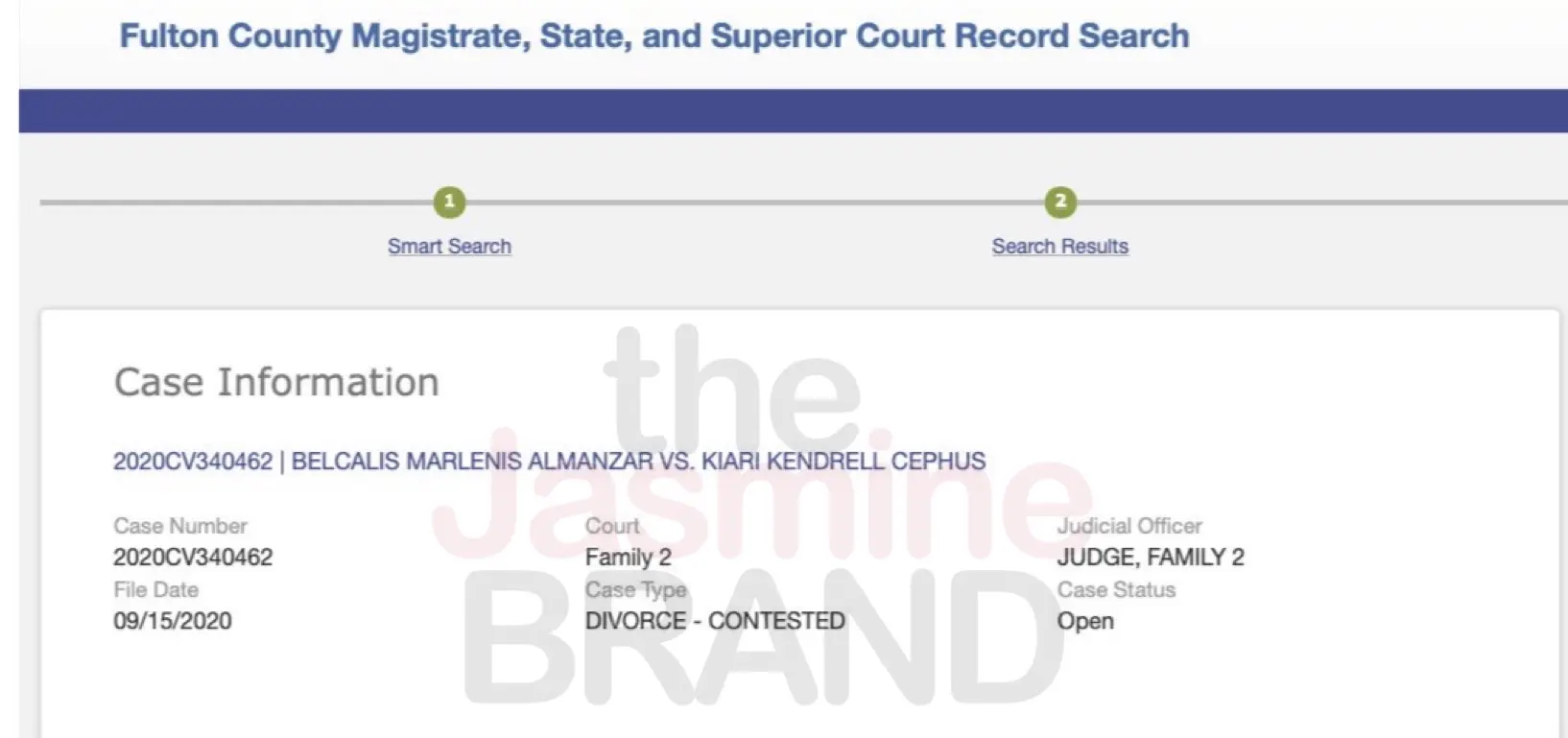The width and height of the screenshot is (1568, 738).
Task: Open the Smart Search link
Action: [x=449, y=247]
